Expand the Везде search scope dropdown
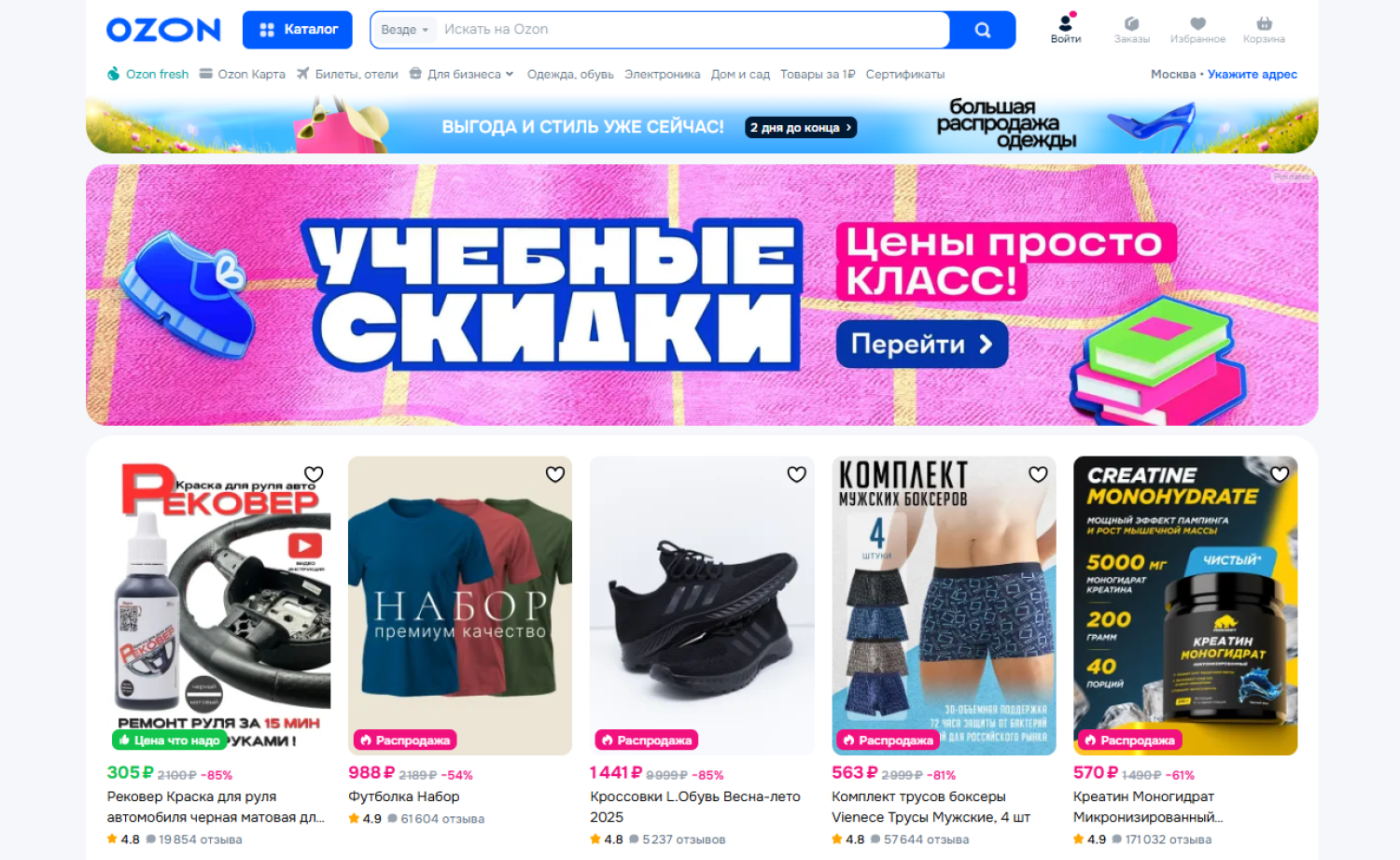 click(x=404, y=30)
